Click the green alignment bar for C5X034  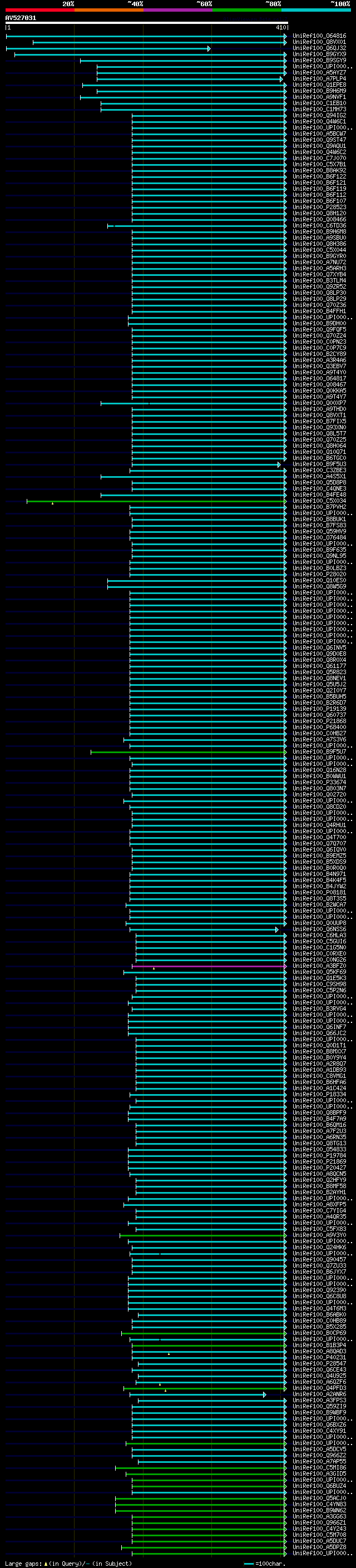[156, 501]
